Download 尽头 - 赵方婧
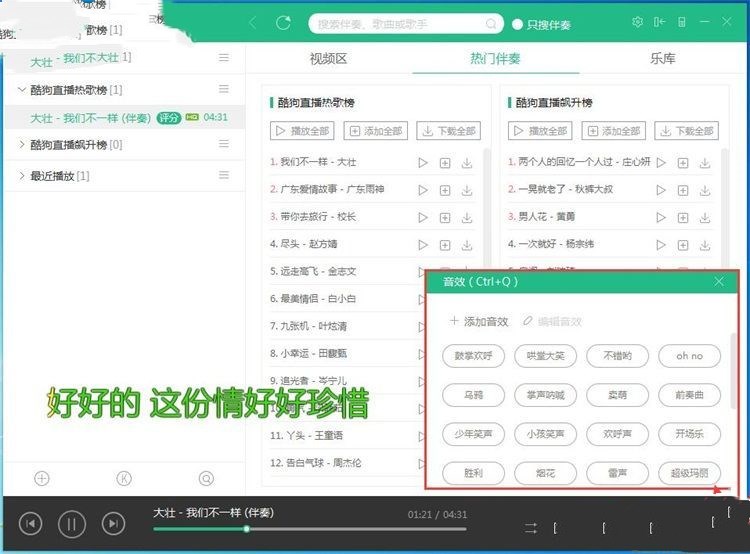The image size is (750, 554). coord(467,245)
